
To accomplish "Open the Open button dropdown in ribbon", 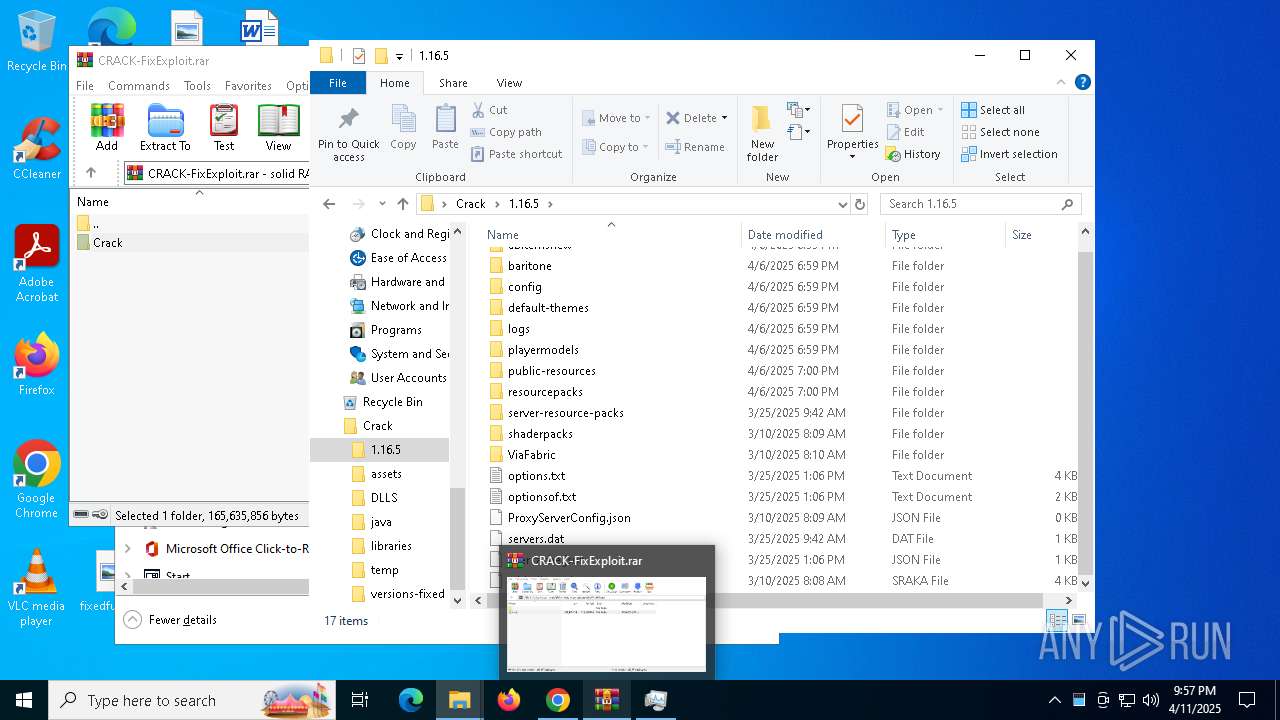I will click(x=940, y=110).
